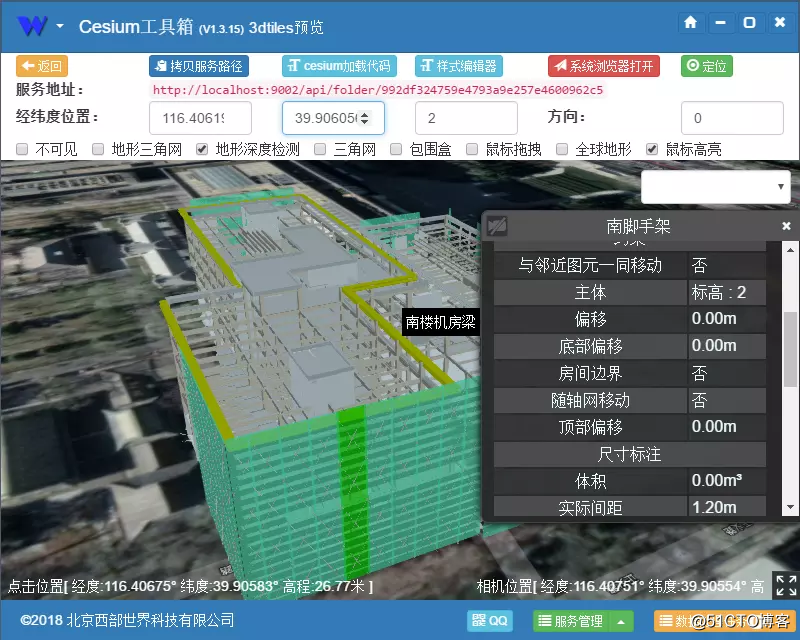Image resolution: width=800 pixels, height=640 pixels.
Task: Click 系统浏览器打开 button
Action: [x=604, y=66]
